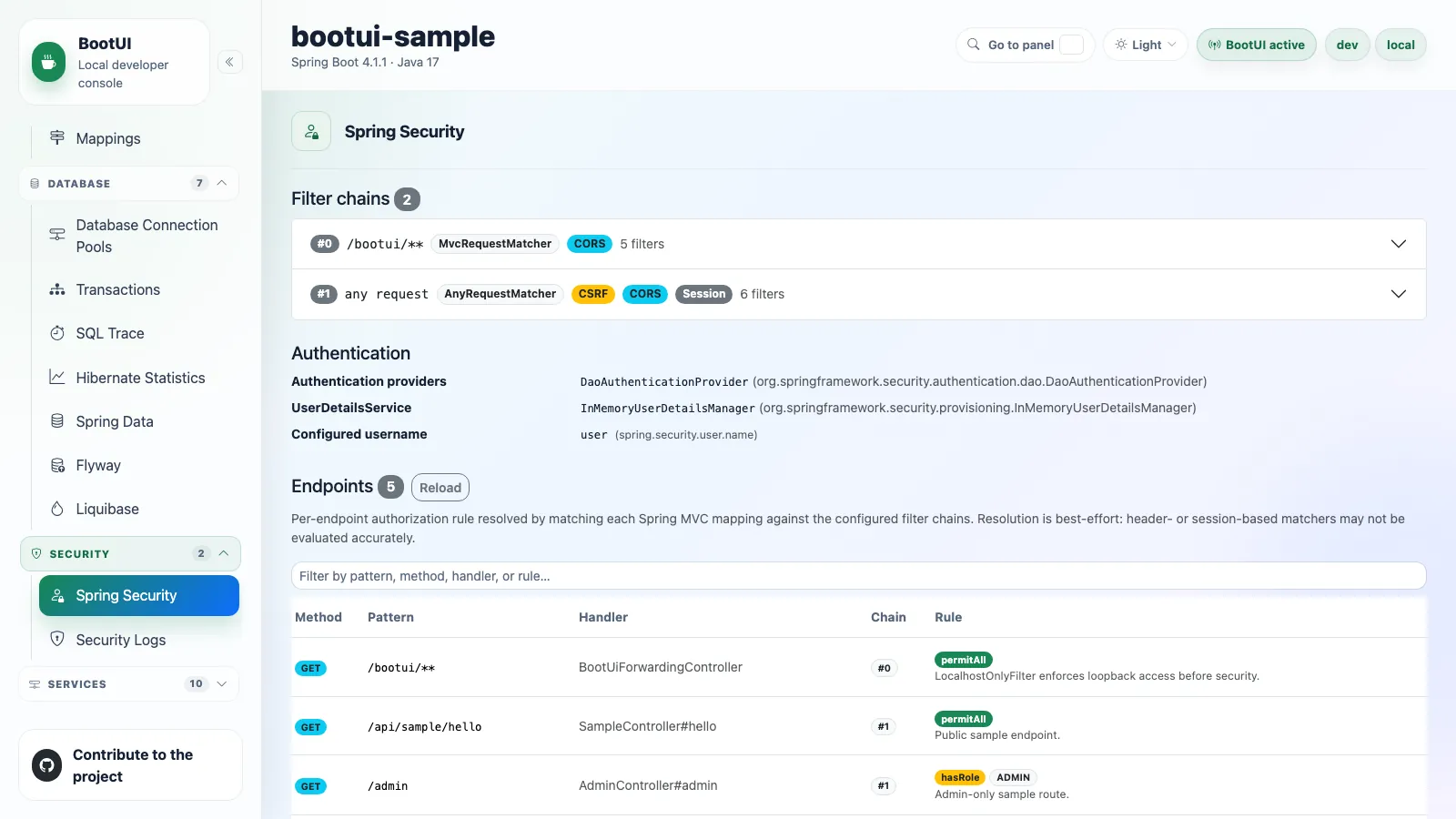The image size is (1456, 819).
Task: Click the dev profile badge
Action: tap(1348, 45)
